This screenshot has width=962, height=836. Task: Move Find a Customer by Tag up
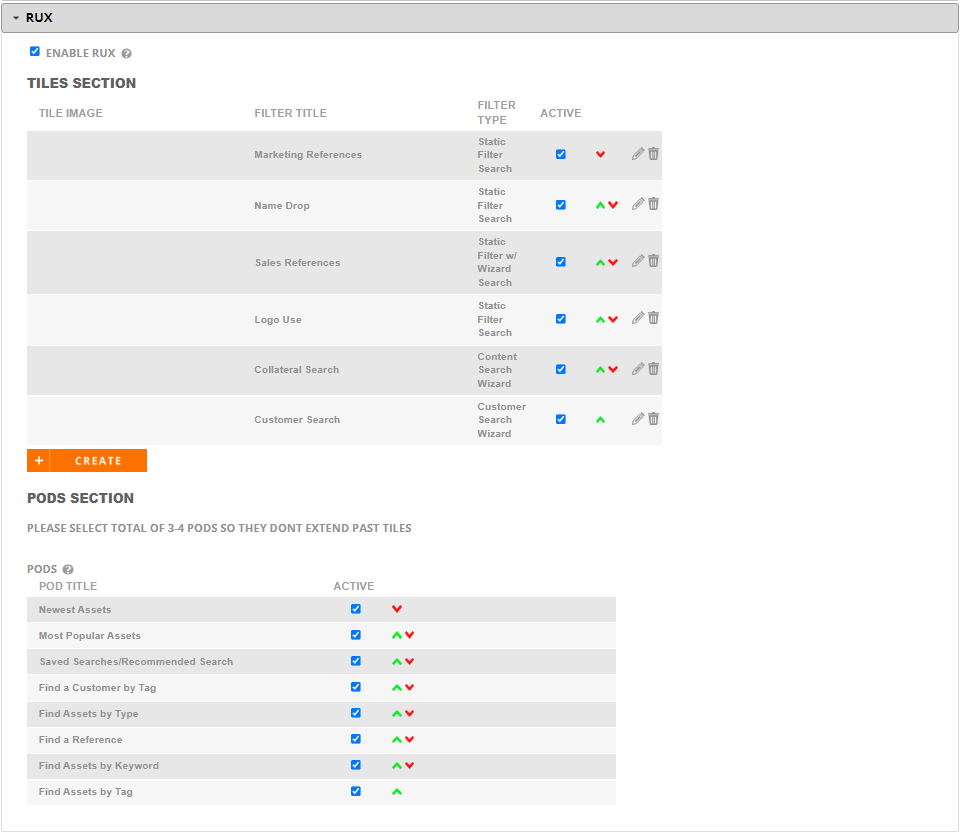pos(397,688)
